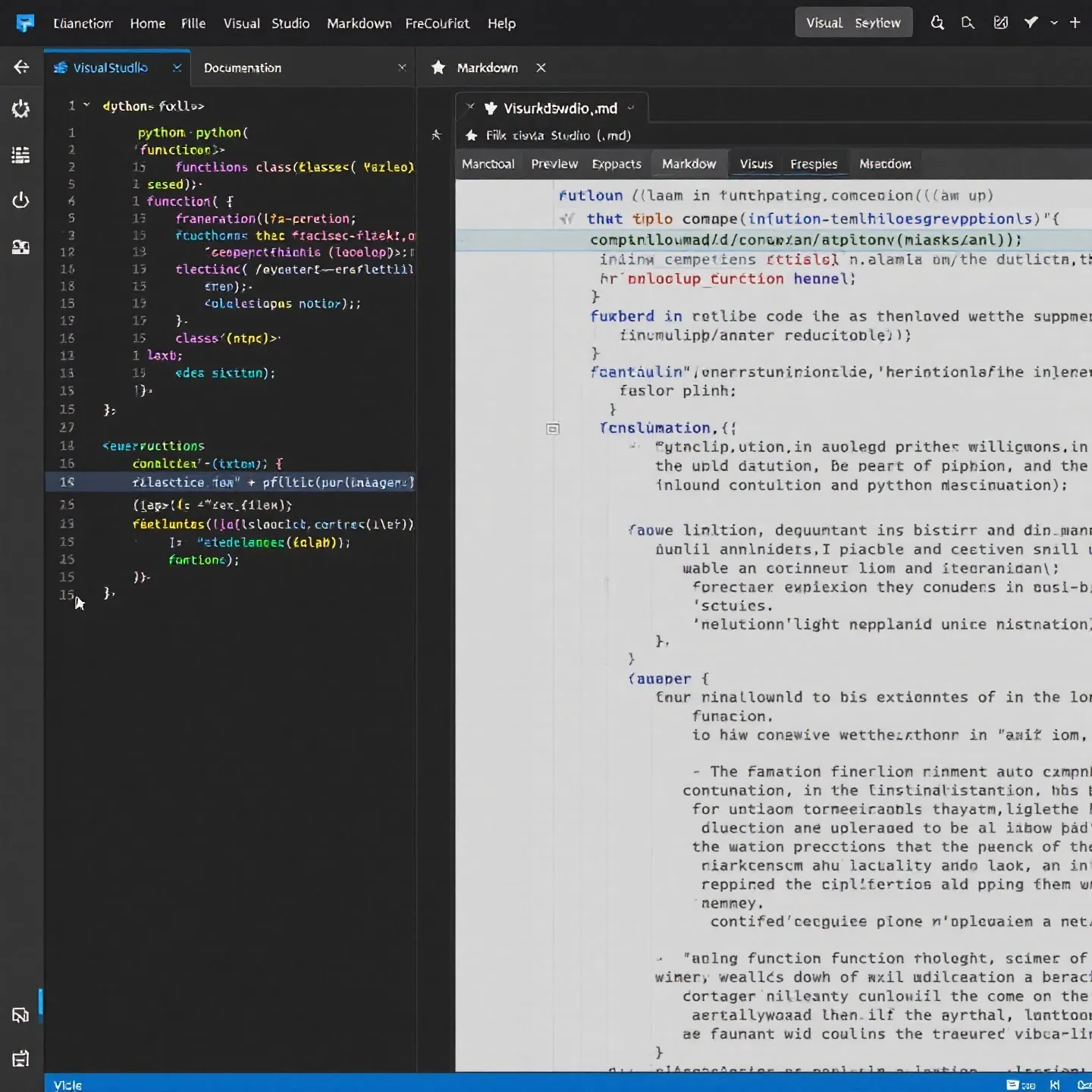Screen dimensions: 1092x1092
Task: Switch to the VisualStudlo editor tab
Action: click(110, 67)
